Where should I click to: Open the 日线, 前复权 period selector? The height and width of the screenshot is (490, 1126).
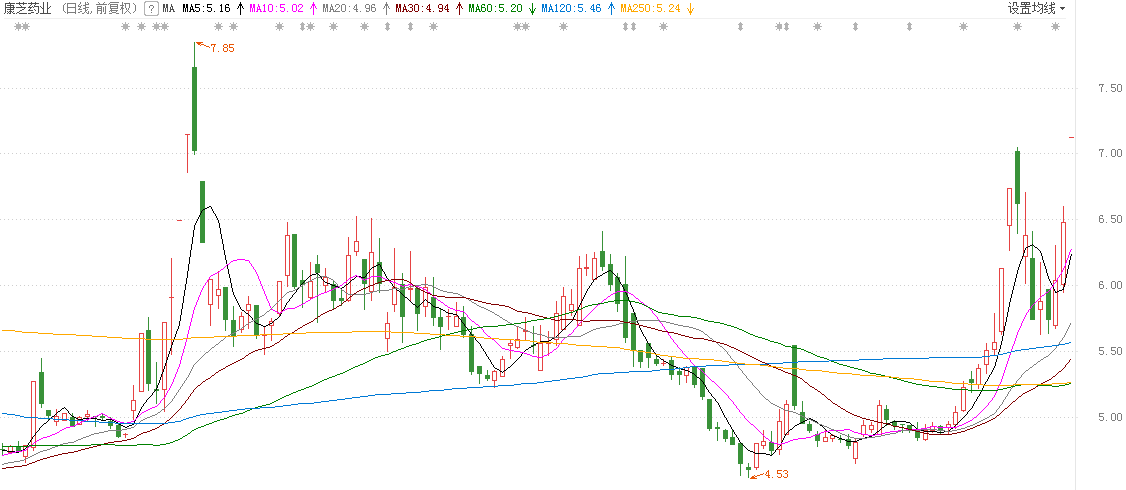[x=99, y=8]
